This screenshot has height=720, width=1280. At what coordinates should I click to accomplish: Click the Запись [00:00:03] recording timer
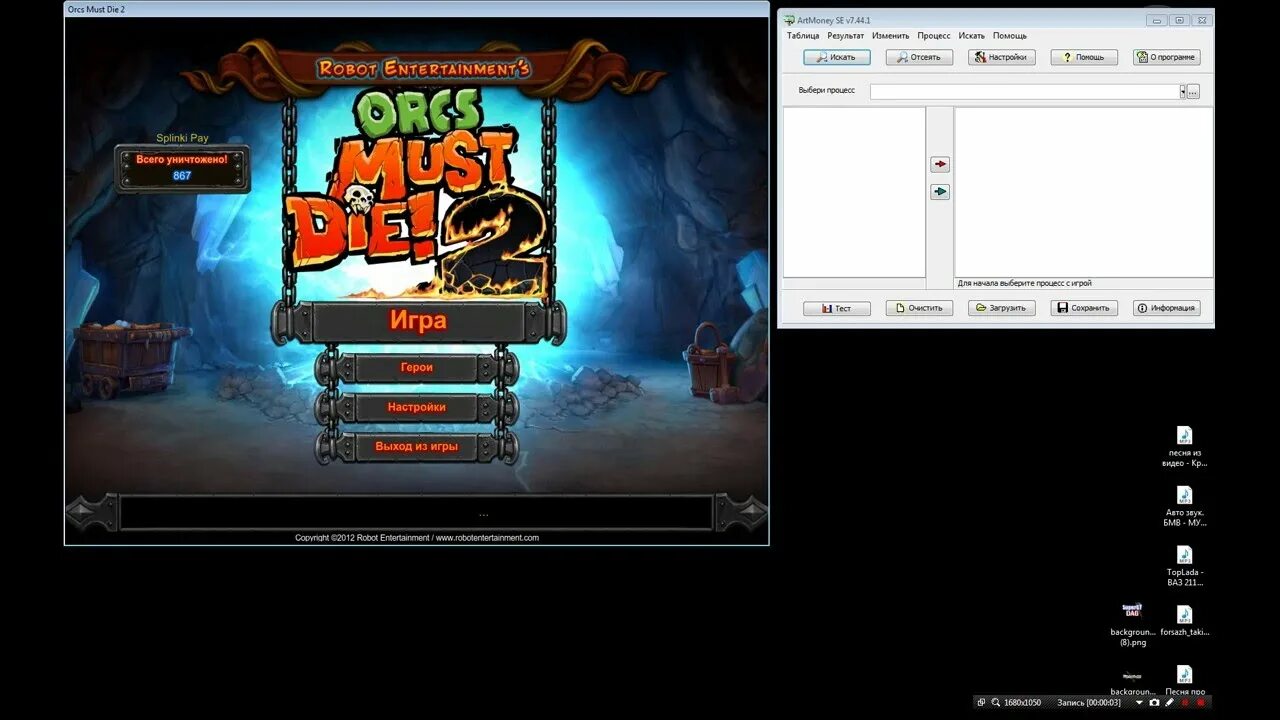[x=1088, y=703]
